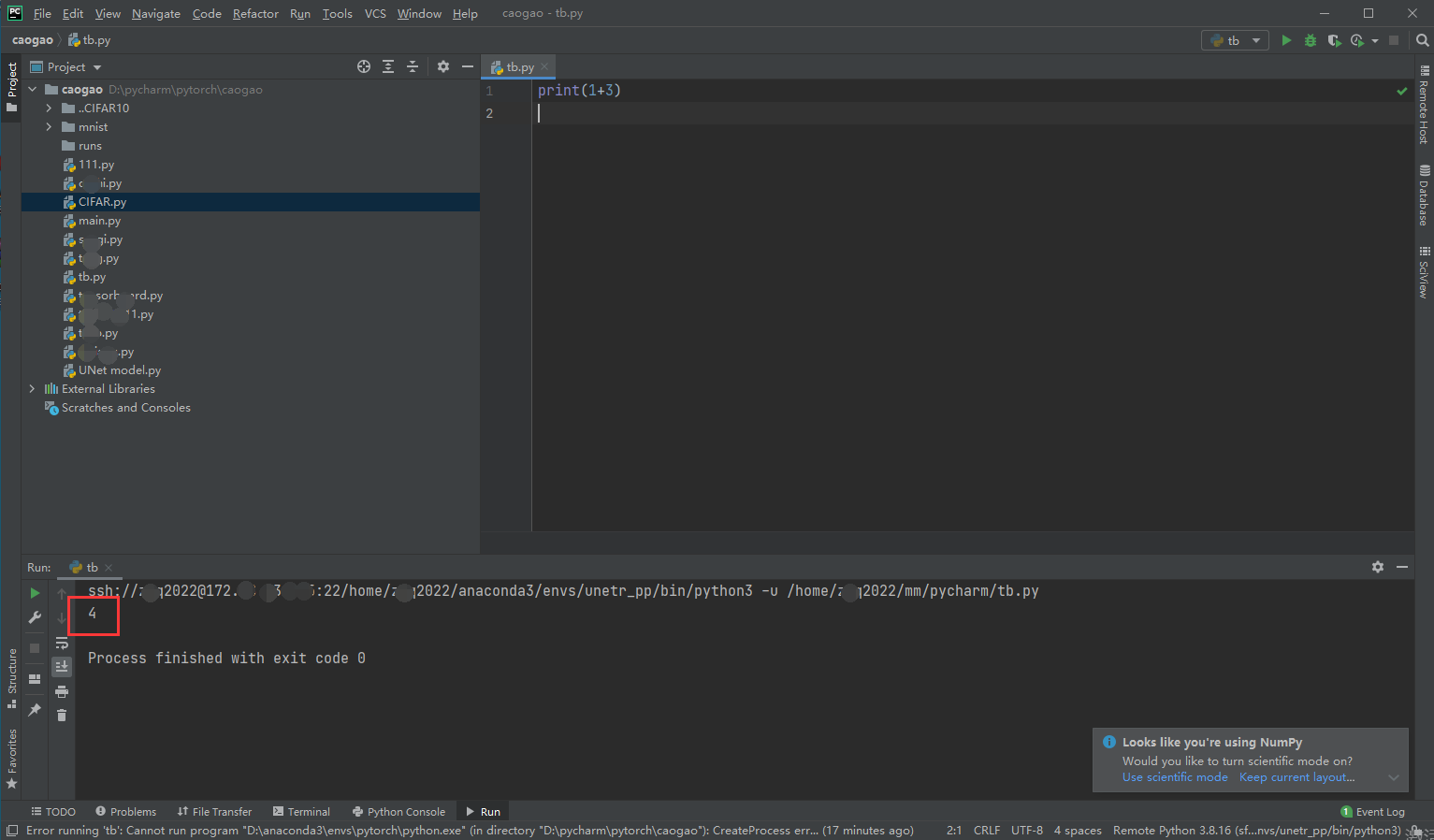
Task: Open Python Console tool tab
Action: tap(398, 812)
